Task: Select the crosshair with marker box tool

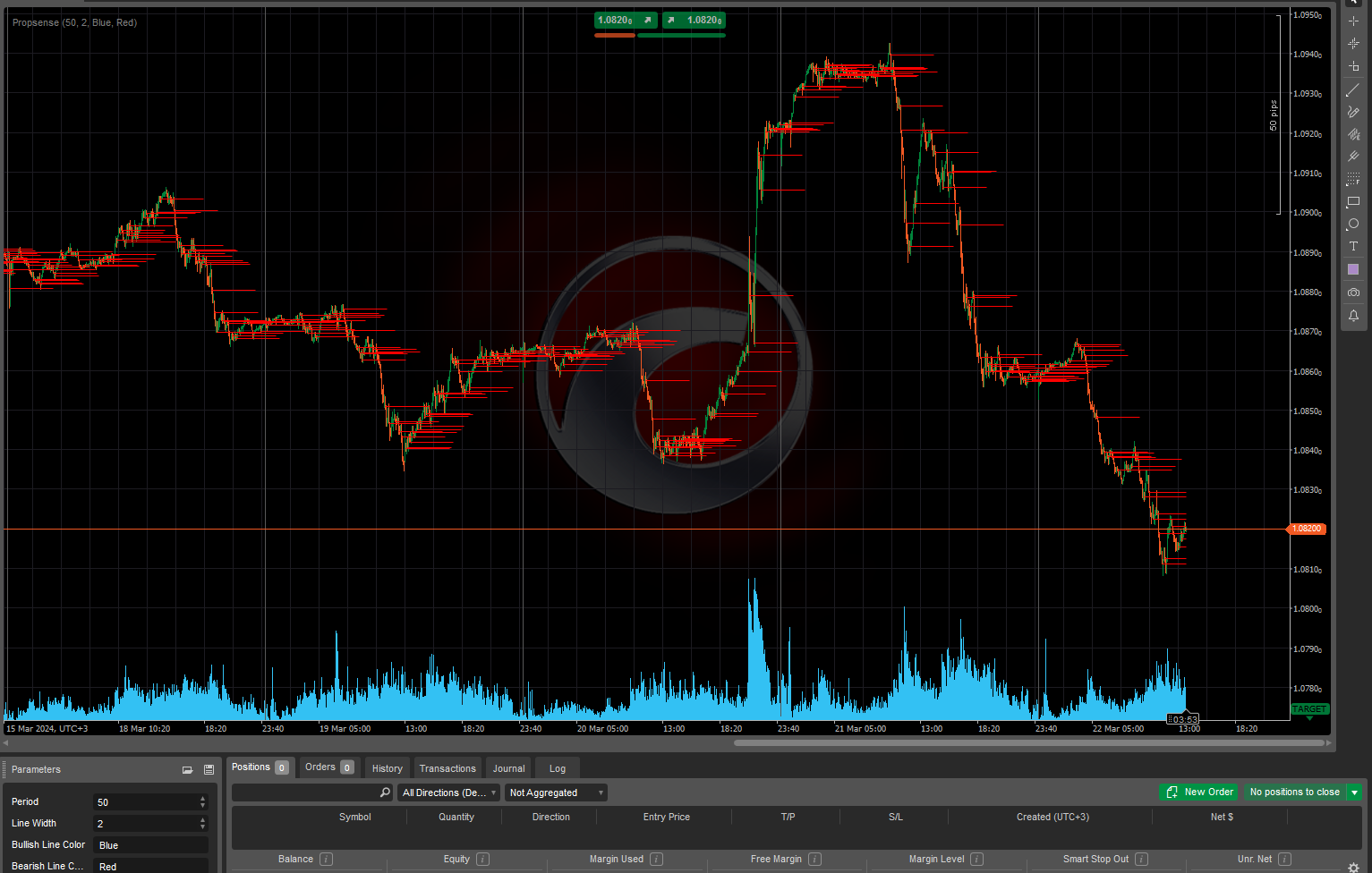Action: click(x=1353, y=66)
